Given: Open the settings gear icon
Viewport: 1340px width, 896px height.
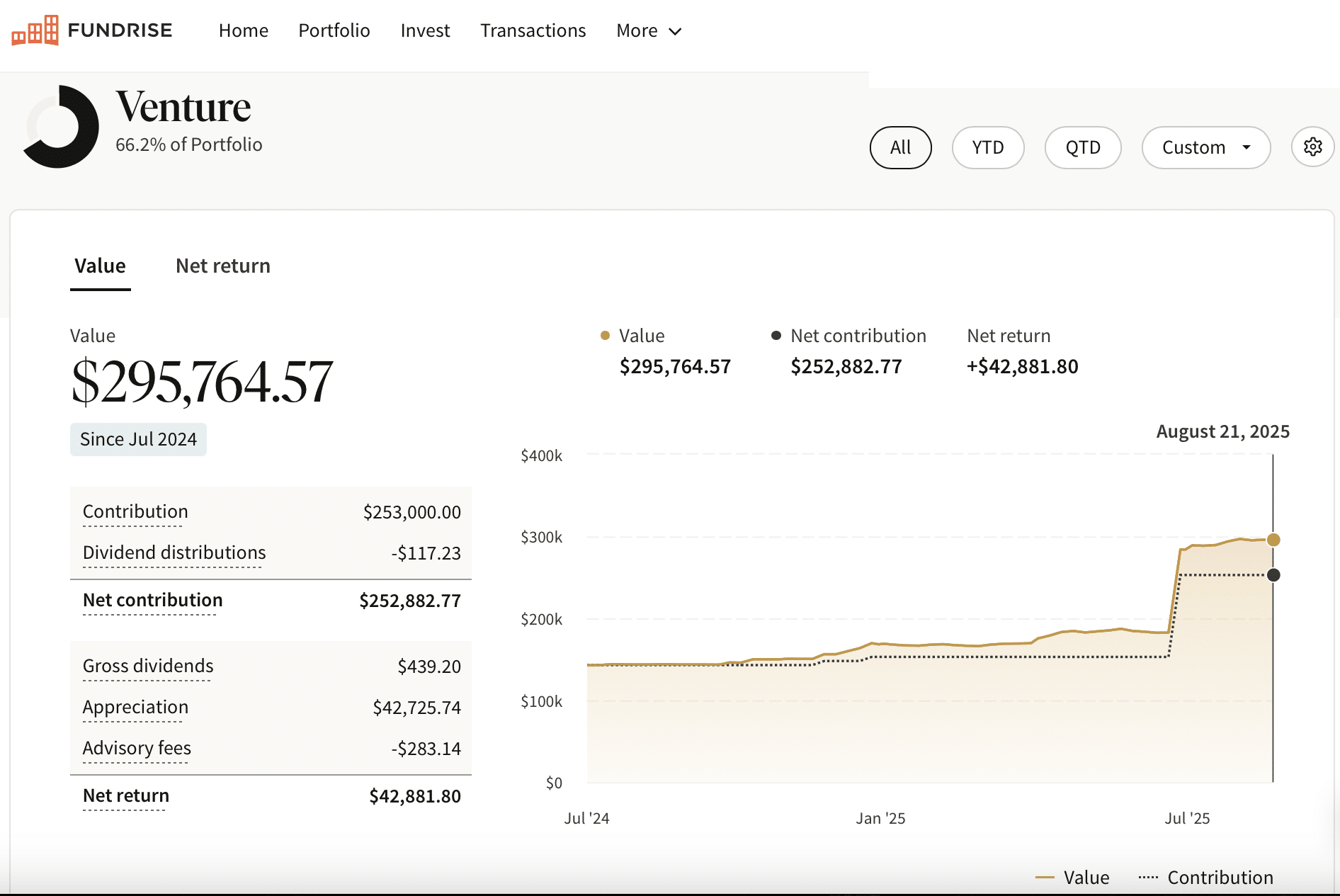Looking at the screenshot, I should pos(1312,147).
